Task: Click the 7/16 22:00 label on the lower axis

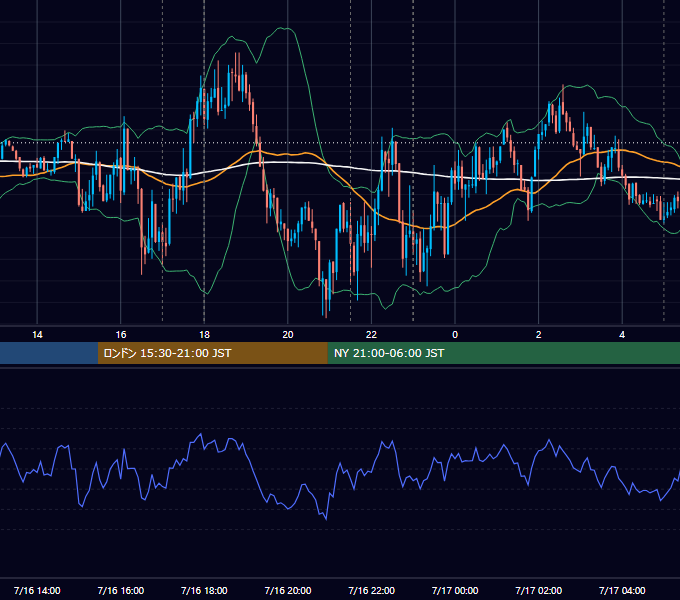Action: (x=371, y=590)
